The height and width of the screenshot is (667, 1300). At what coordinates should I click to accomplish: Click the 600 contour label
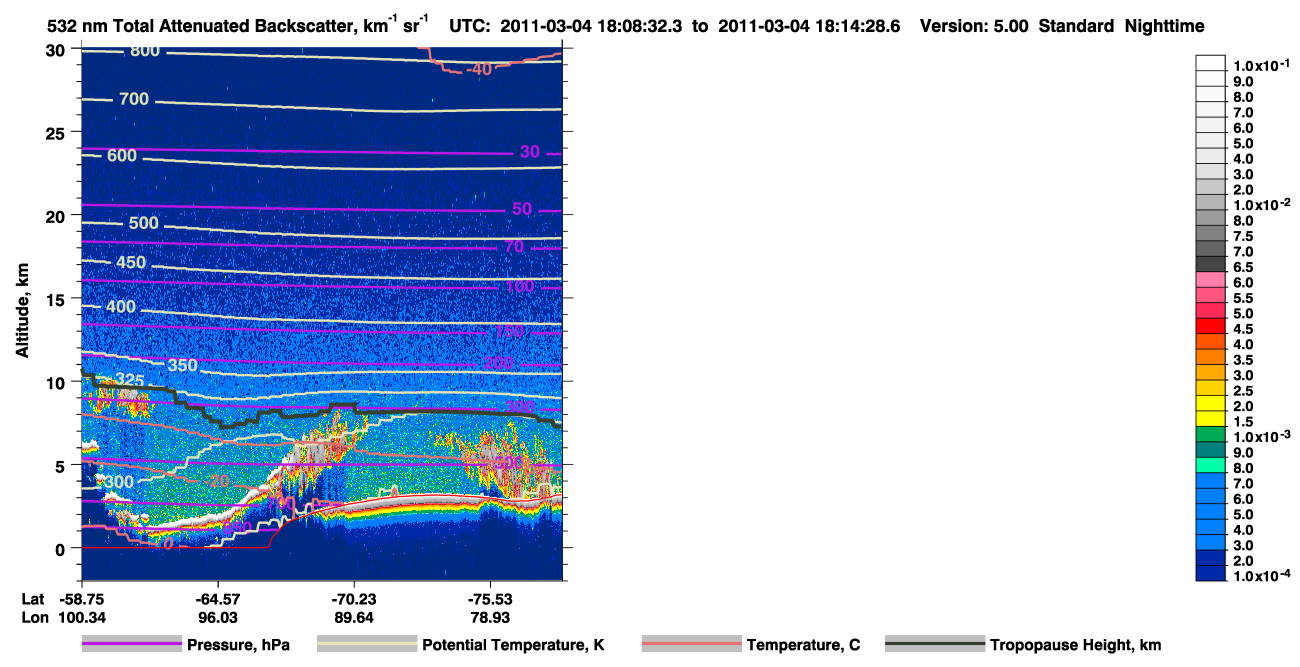point(122,156)
